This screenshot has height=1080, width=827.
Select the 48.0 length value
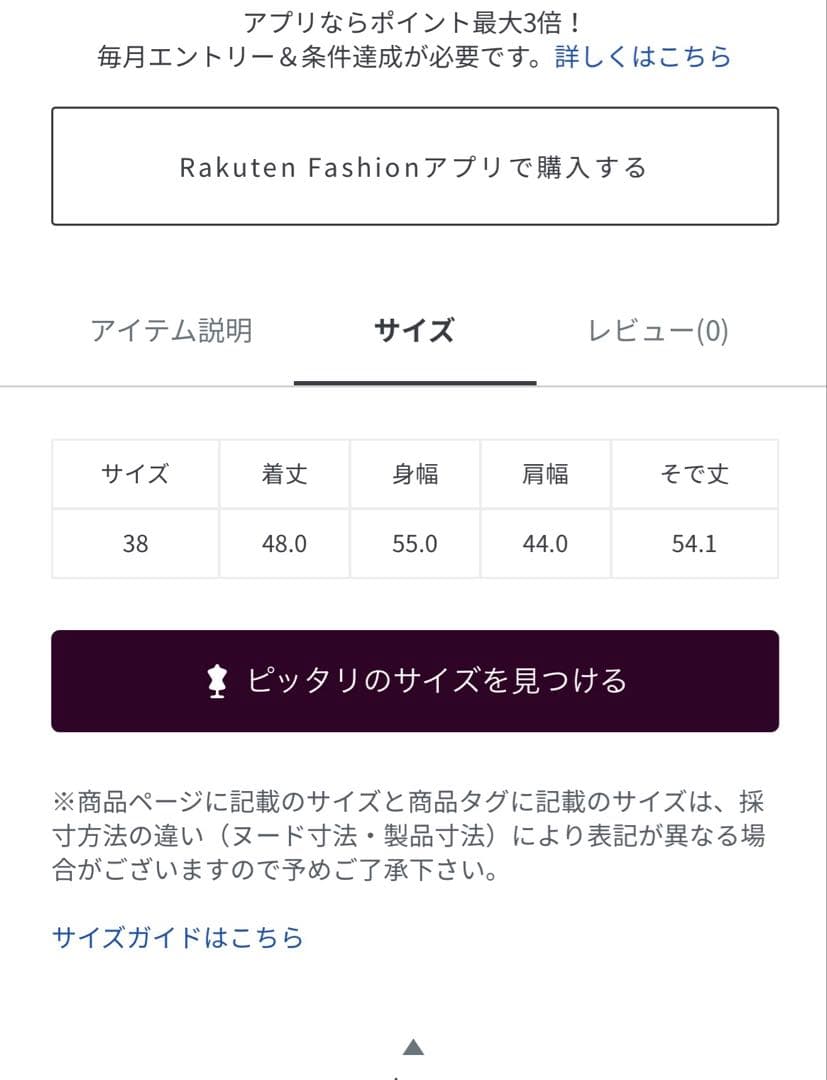click(x=283, y=543)
